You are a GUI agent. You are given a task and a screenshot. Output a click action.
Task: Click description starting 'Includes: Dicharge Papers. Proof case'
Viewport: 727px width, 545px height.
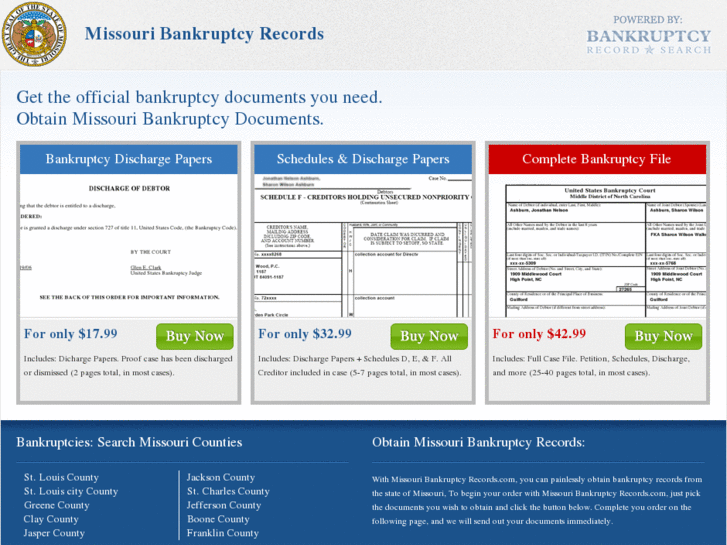pos(128,365)
